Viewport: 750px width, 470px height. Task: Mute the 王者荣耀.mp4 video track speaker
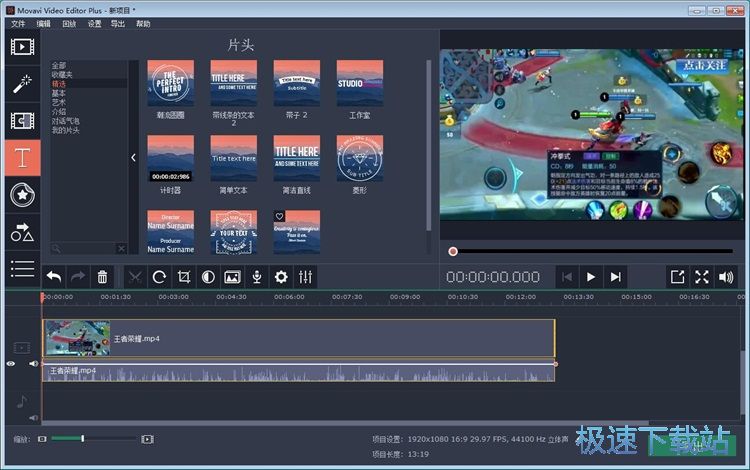[x=33, y=364]
